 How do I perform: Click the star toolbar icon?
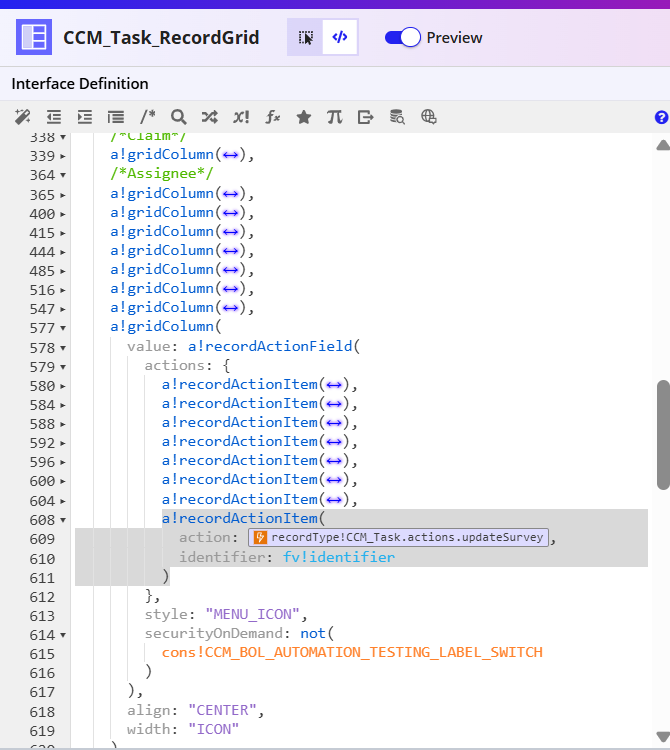tap(304, 117)
